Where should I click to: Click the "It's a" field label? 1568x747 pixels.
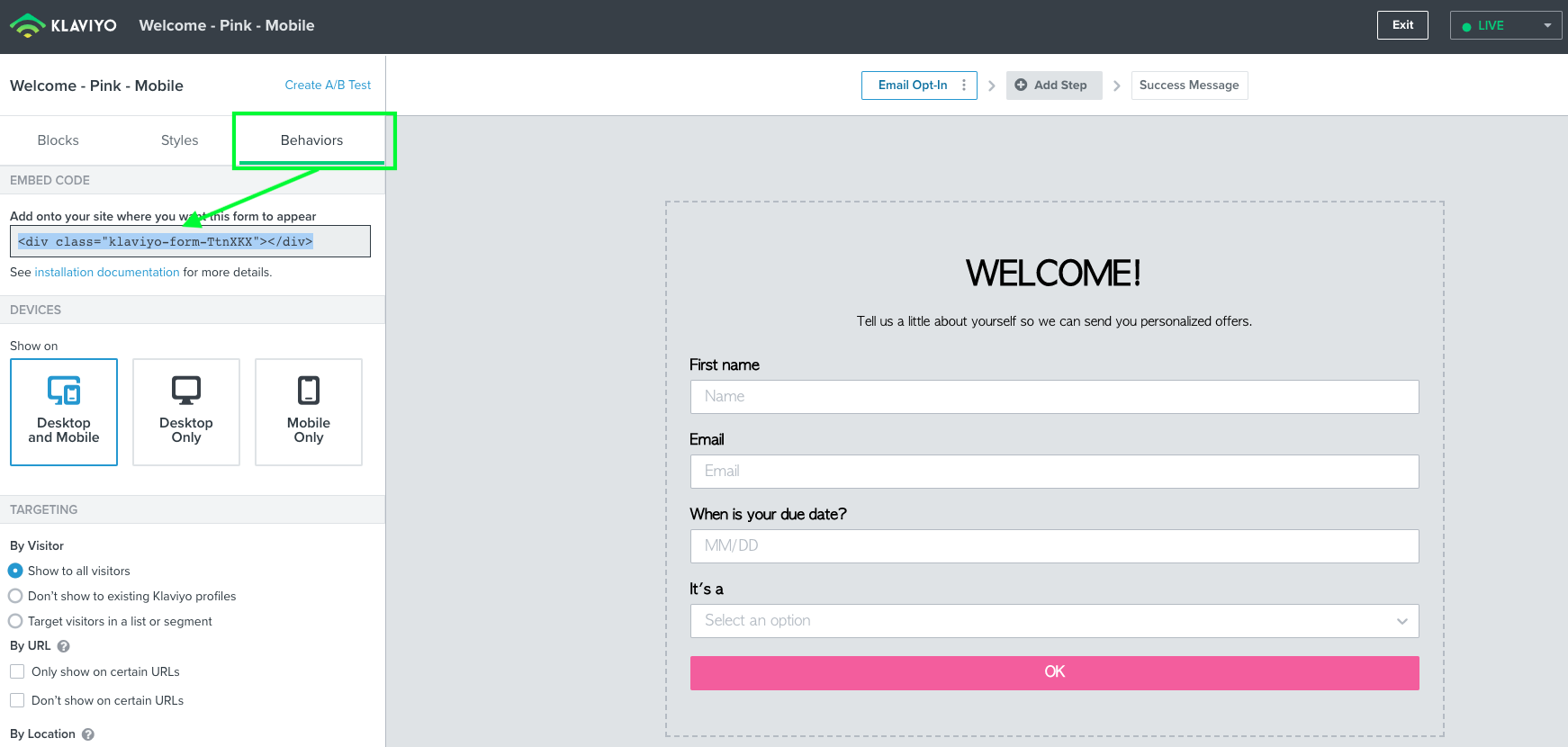click(707, 589)
